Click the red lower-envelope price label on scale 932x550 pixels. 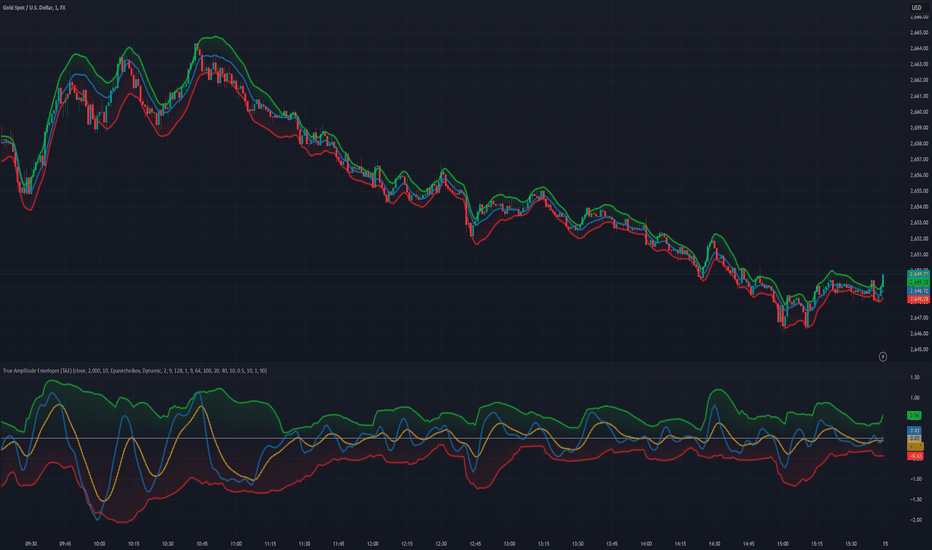click(x=918, y=299)
